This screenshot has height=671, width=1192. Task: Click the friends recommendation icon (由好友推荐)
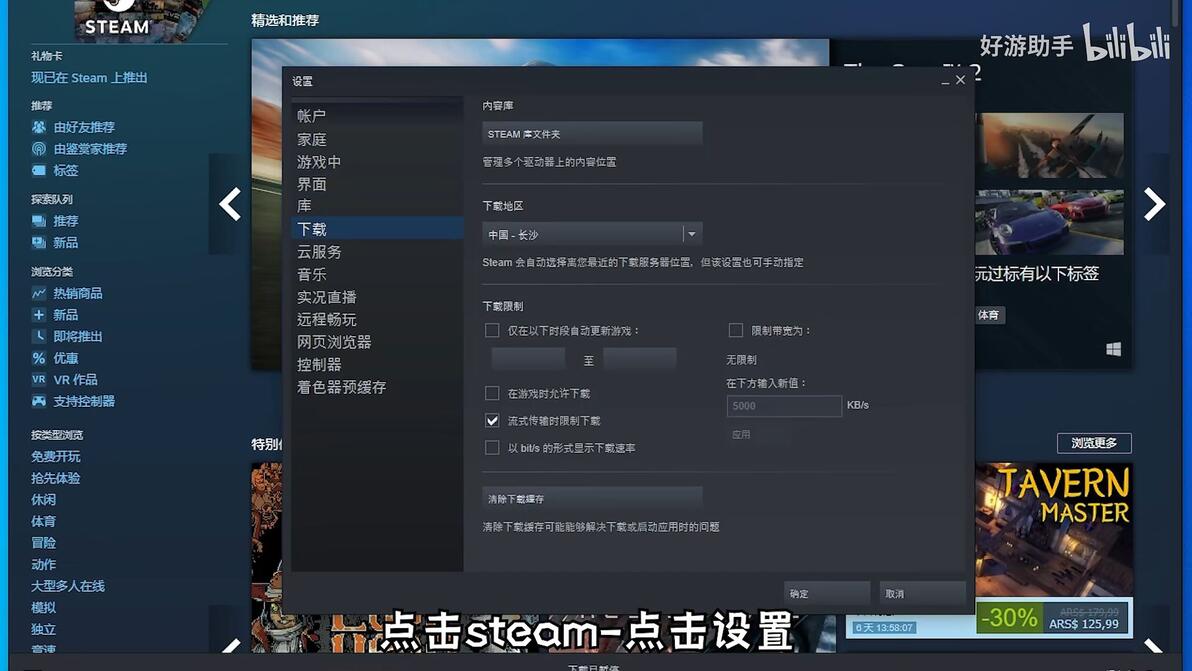39,127
